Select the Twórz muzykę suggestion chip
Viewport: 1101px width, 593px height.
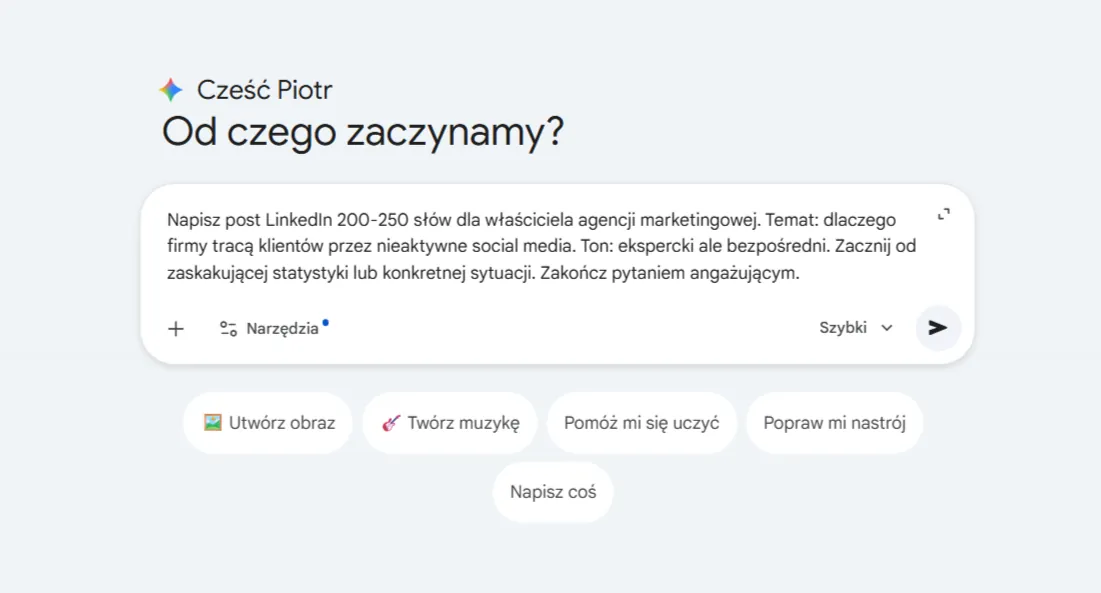coord(450,423)
